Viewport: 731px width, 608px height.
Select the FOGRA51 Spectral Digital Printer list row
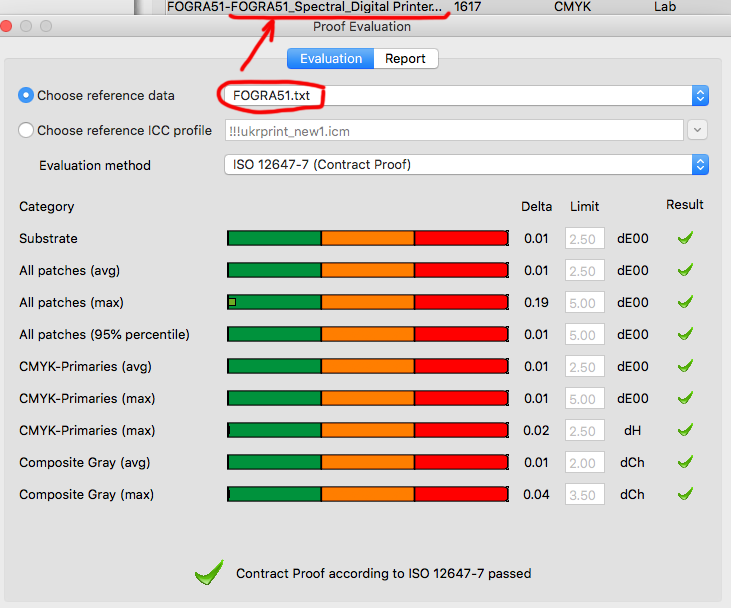coord(448,7)
